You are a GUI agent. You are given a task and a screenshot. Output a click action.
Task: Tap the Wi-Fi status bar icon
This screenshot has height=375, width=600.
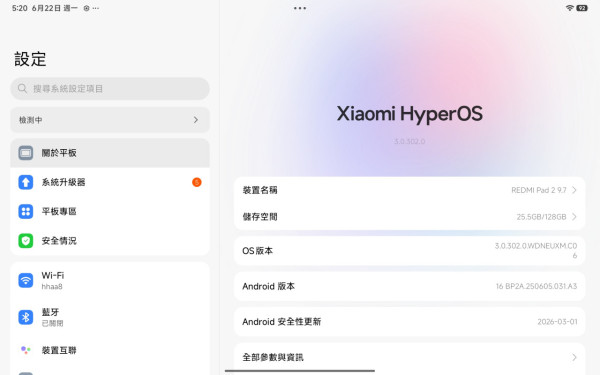pos(569,8)
